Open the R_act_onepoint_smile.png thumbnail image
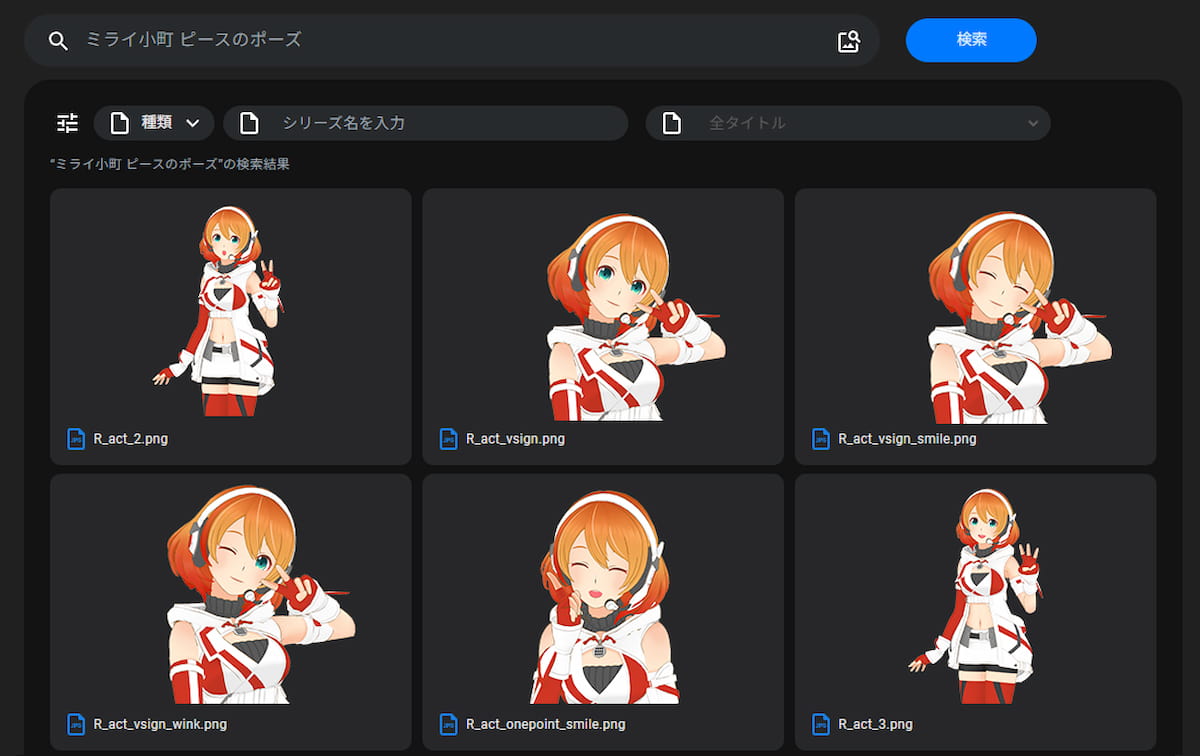Viewport: 1200px width, 756px height. [x=603, y=596]
